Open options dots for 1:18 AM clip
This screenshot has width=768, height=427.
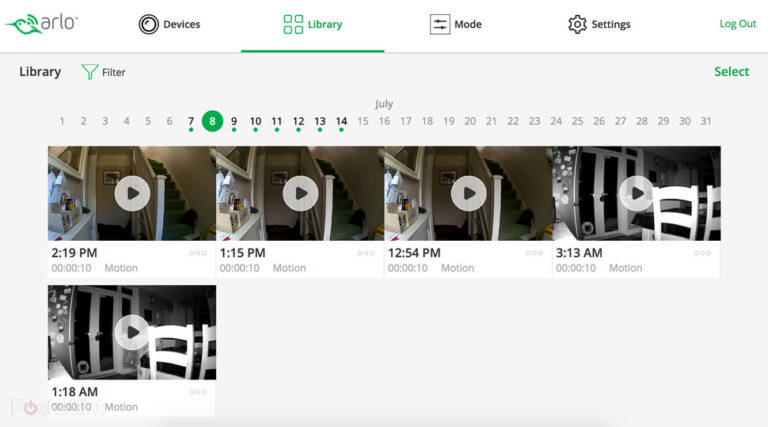(198, 392)
